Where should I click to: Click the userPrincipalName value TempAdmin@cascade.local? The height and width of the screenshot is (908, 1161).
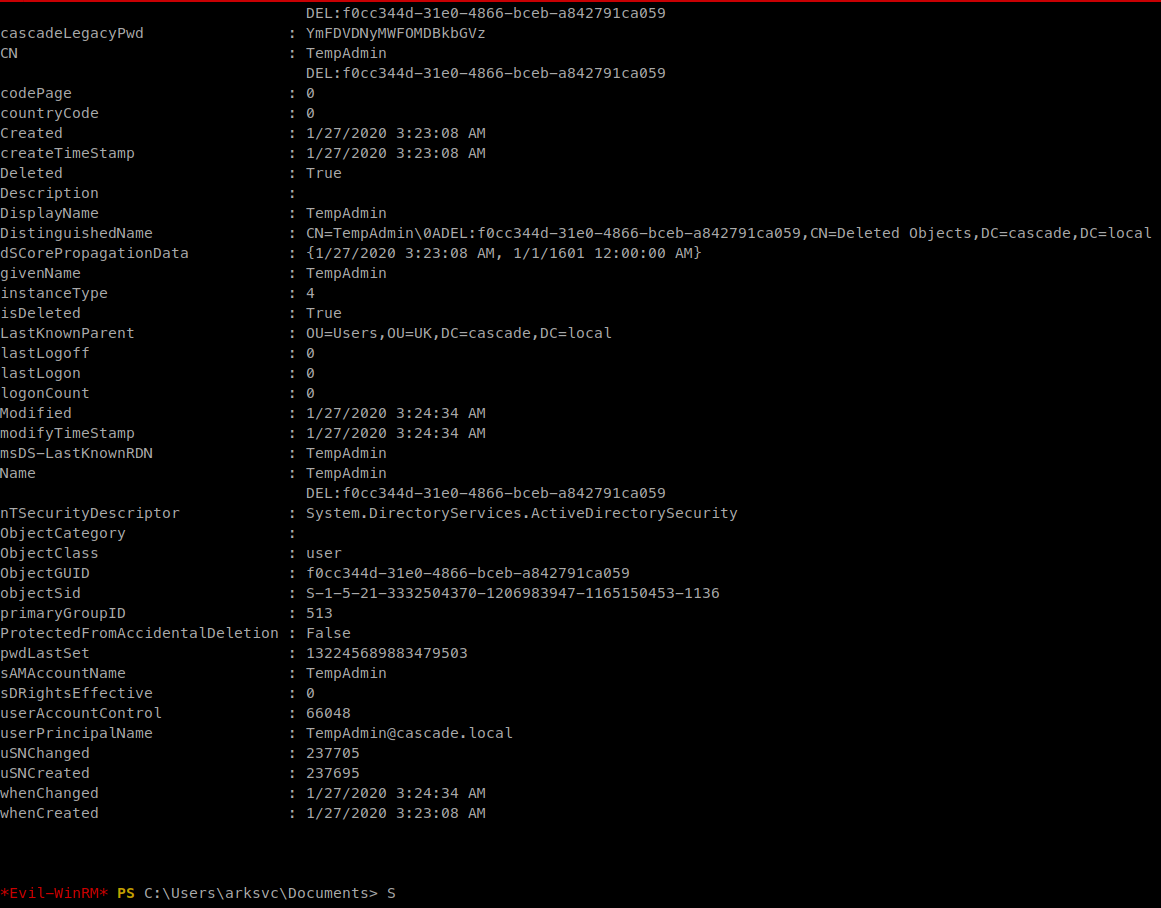pyautogui.click(x=409, y=733)
